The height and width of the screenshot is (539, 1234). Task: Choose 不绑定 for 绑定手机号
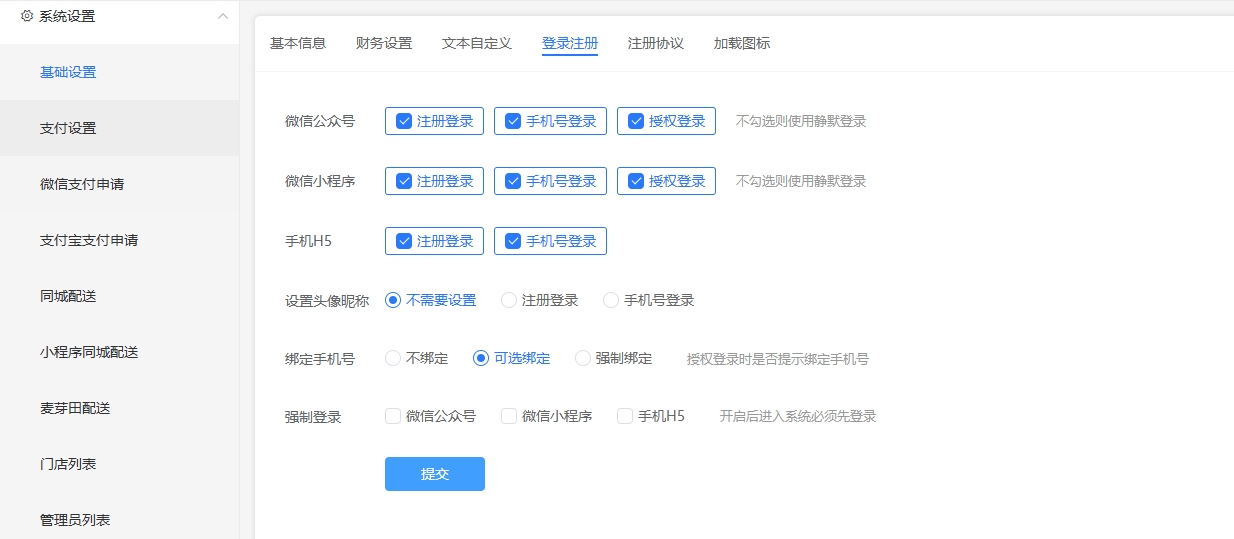click(393, 358)
